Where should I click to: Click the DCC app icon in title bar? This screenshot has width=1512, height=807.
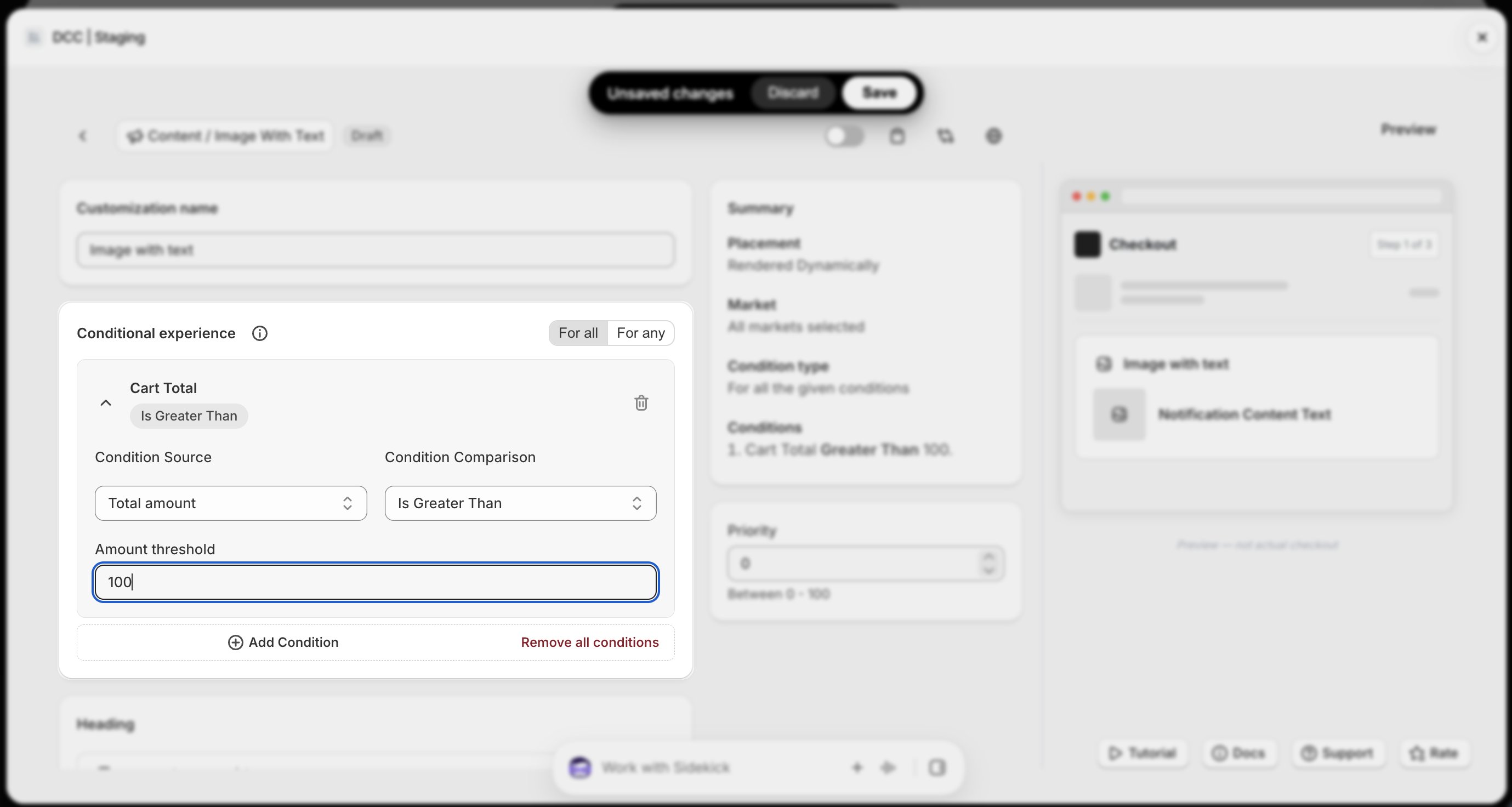point(34,38)
